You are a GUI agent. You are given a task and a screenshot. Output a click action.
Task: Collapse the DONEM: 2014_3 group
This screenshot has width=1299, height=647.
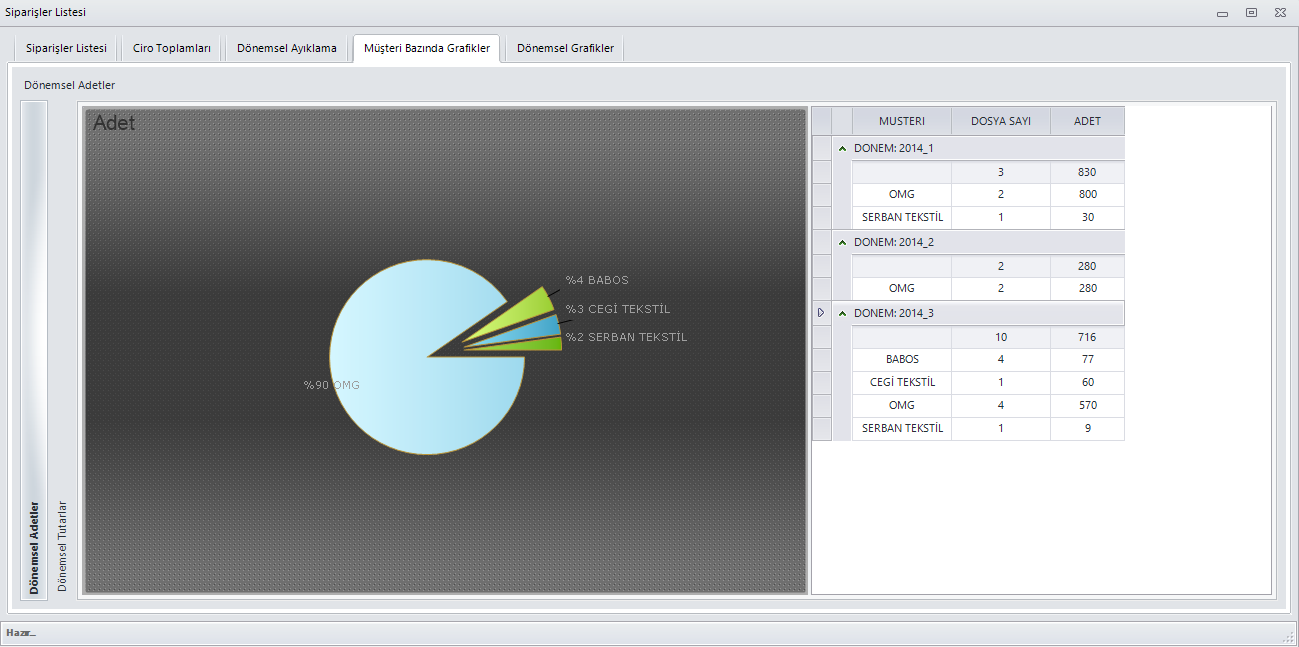843,313
